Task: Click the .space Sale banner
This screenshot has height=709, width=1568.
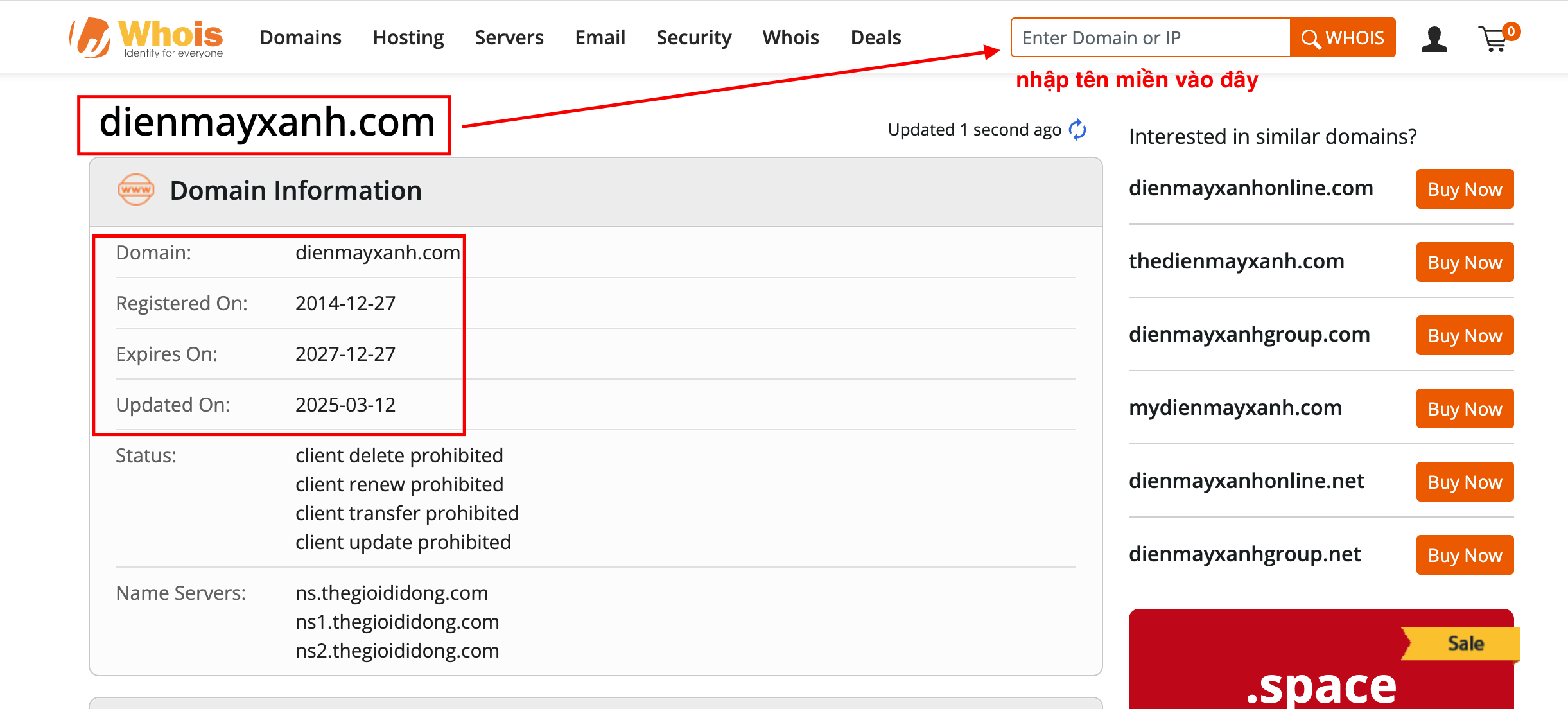Action: [x=1321, y=659]
